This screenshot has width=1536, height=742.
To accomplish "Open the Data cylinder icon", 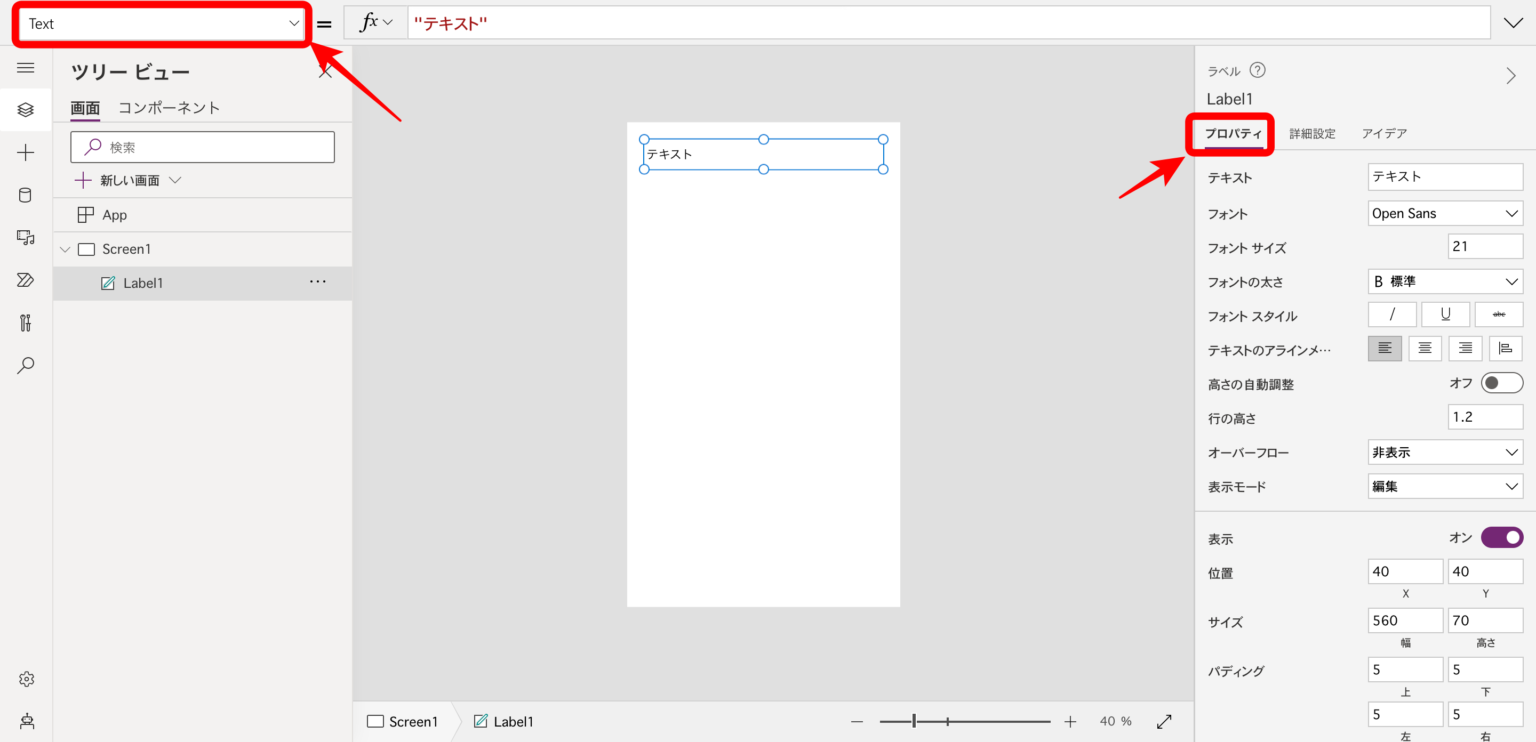I will [x=26, y=195].
